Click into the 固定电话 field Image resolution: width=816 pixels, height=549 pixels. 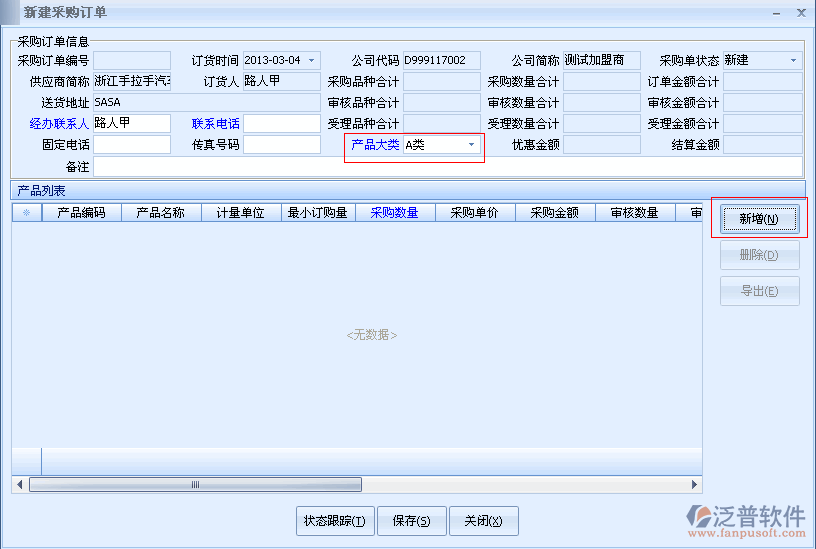click(x=131, y=145)
